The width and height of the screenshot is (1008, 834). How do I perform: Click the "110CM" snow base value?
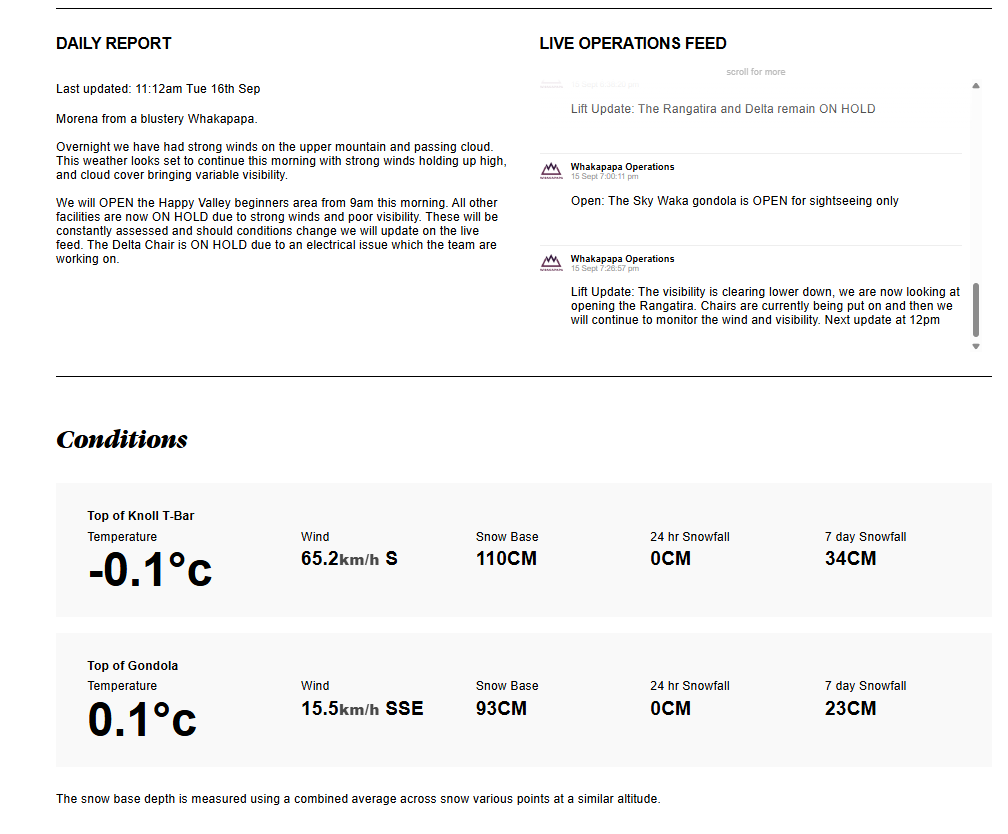506,559
